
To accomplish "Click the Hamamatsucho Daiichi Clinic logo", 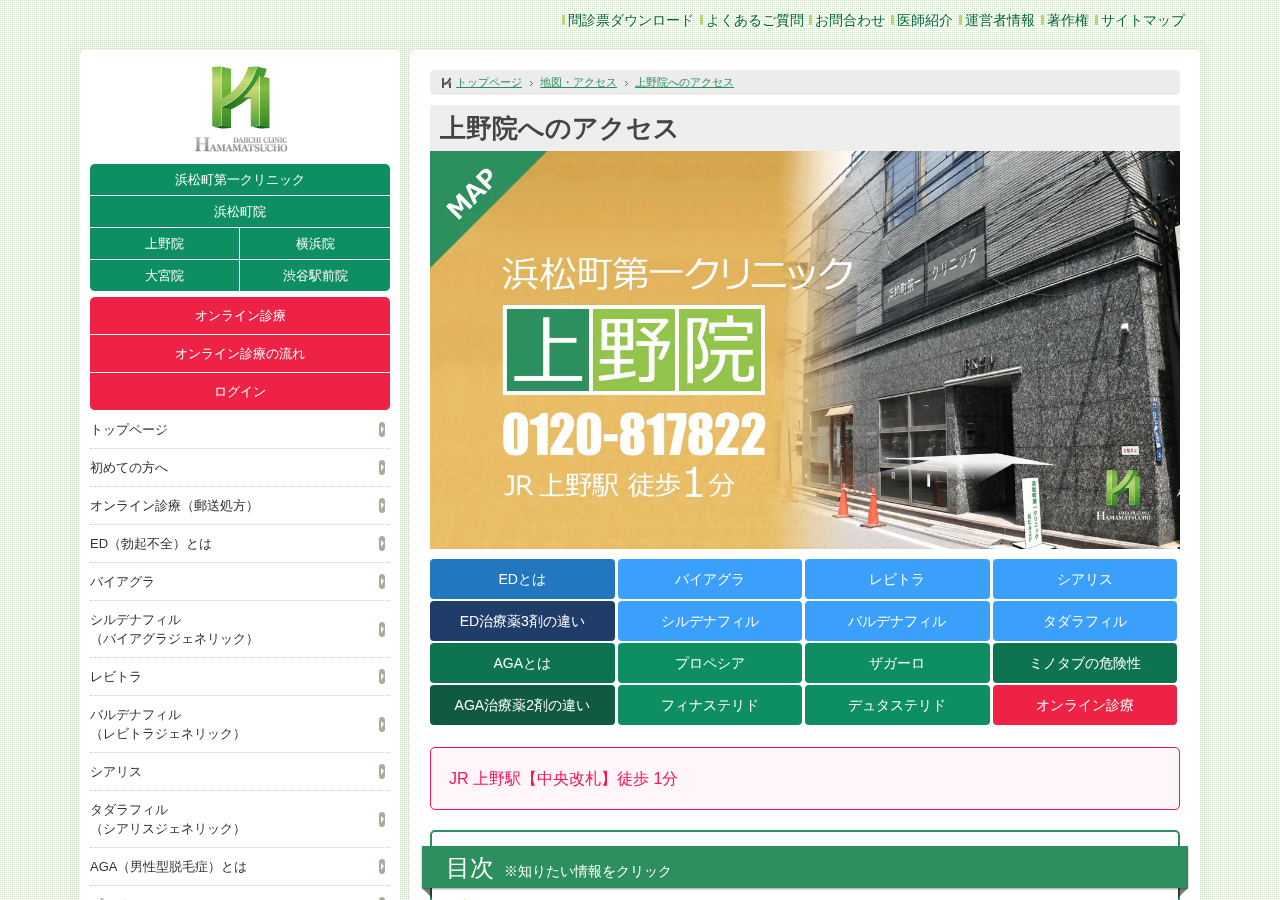I will click(240, 109).
